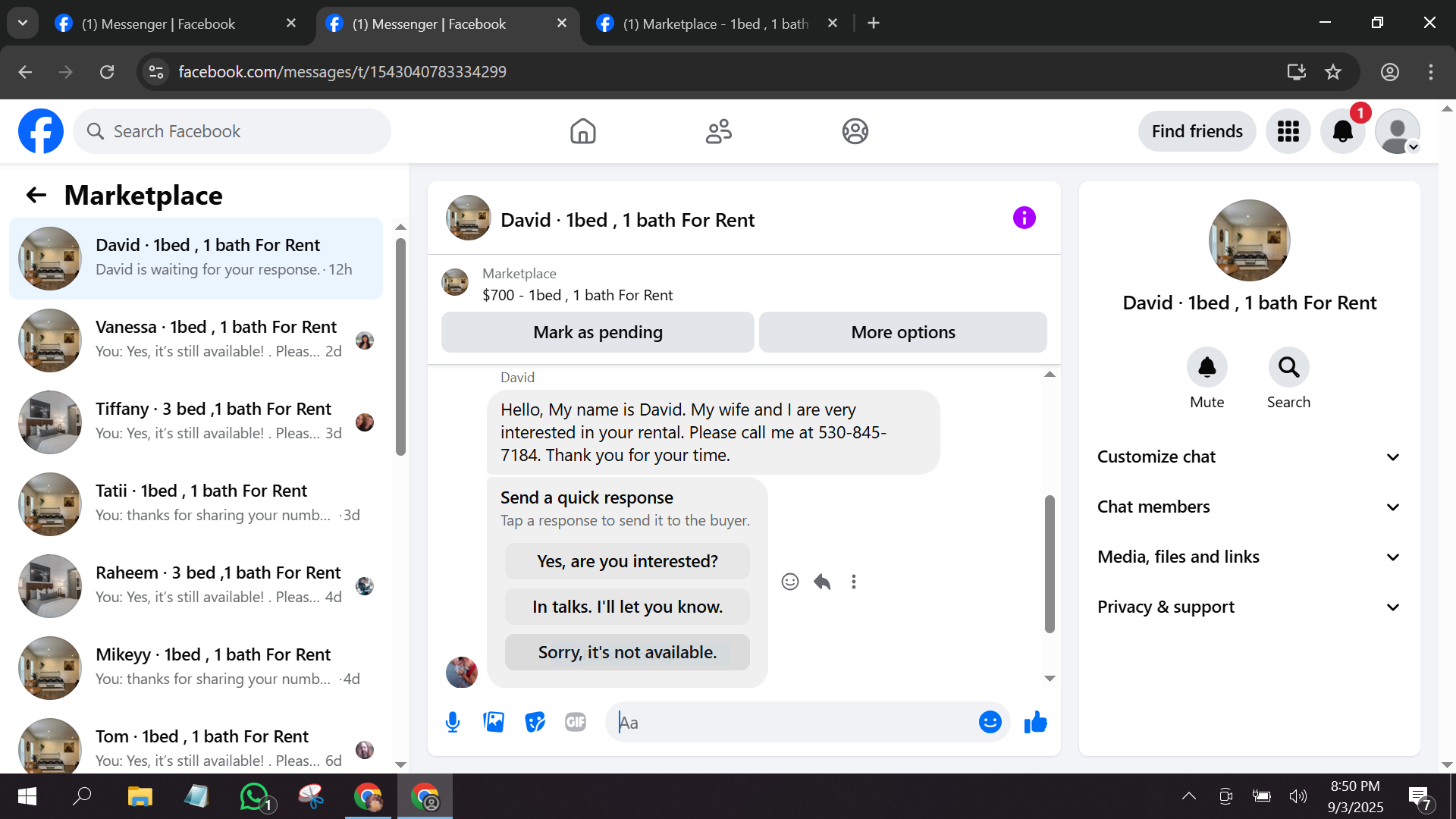Open the account profile avatar menu
This screenshot has width=1456, height=819.
click(x=1397, y=131)
